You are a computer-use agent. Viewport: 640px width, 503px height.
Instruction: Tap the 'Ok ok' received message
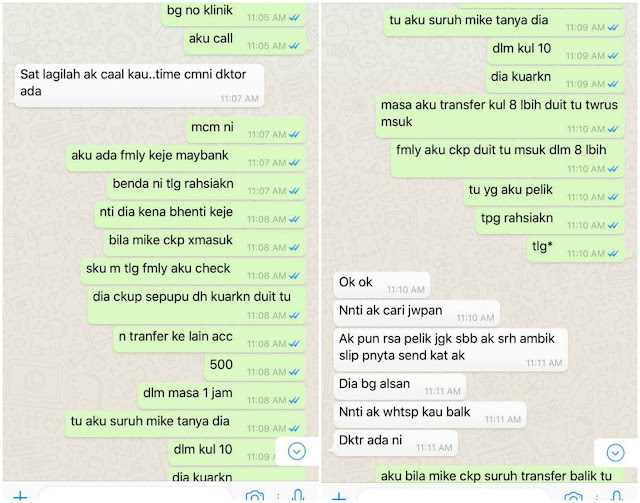tap(382, 285)
